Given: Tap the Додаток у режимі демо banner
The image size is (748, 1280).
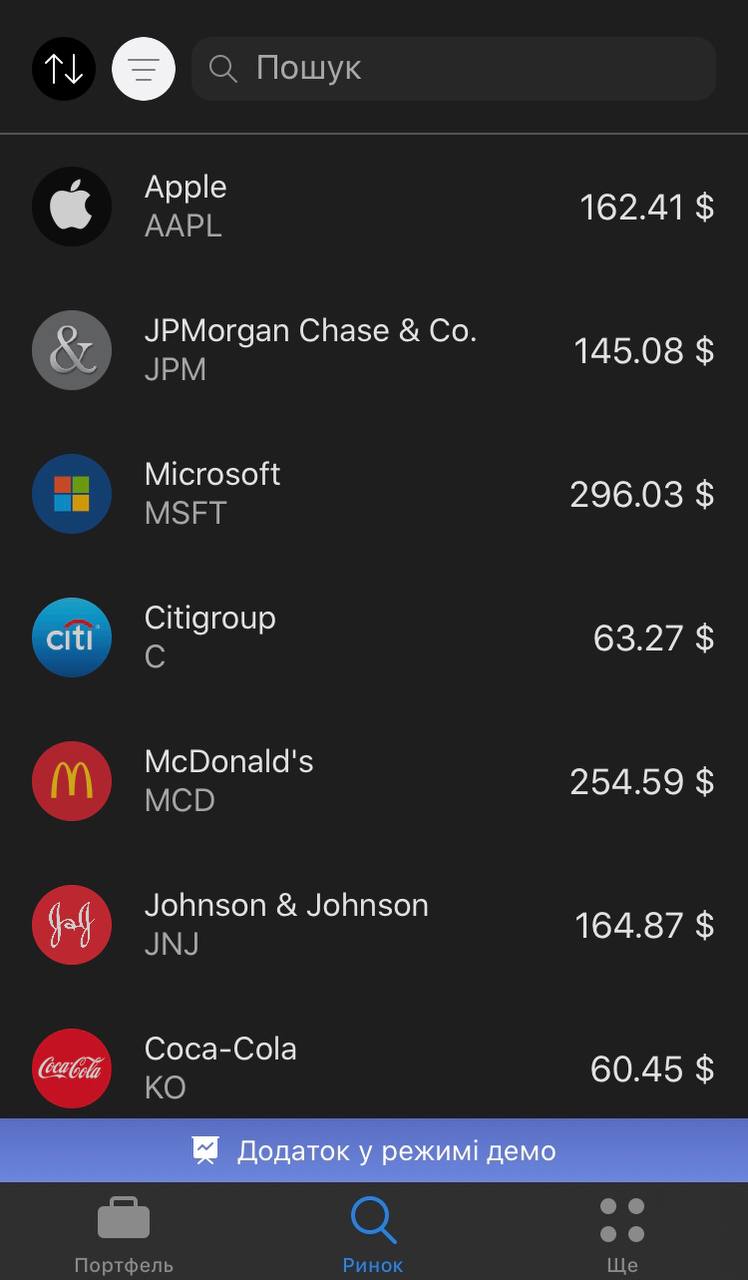Looking at the screenshot, I should (374, 1151).
